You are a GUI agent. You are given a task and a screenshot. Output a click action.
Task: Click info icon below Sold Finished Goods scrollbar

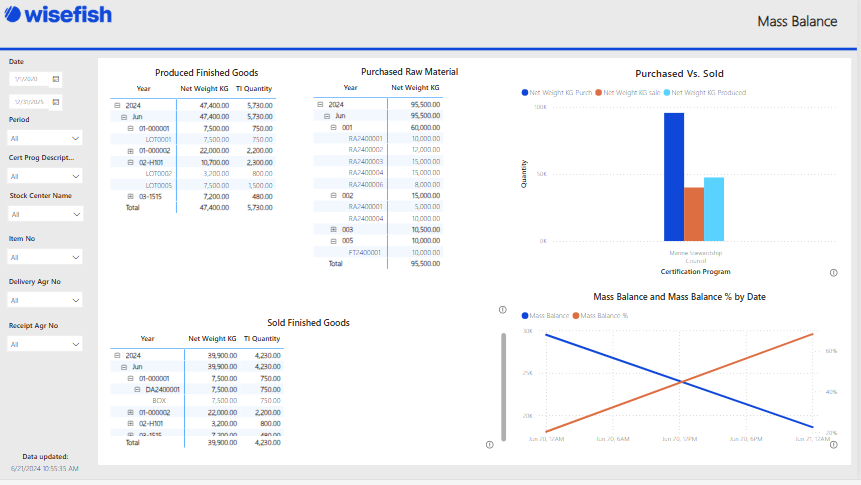point(489,445)
